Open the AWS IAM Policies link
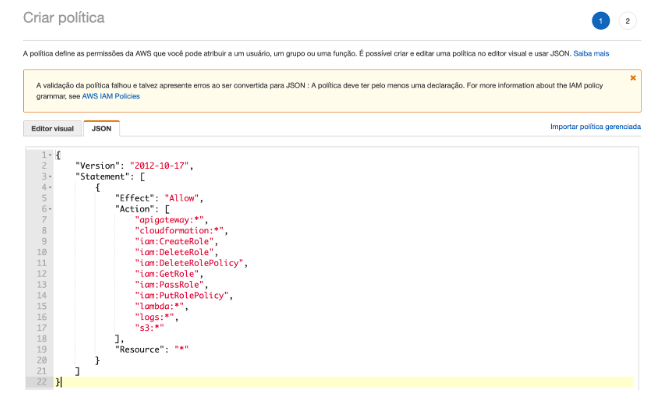 click(x=111, y=96)
